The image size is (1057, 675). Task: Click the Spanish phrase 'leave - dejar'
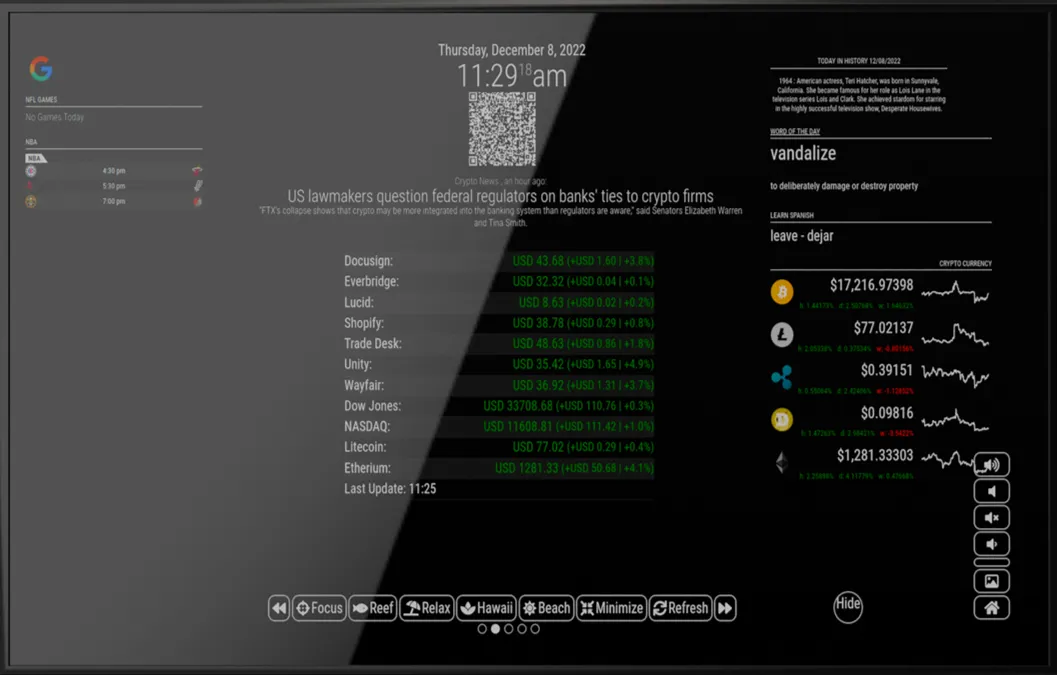tap(802, 236)
